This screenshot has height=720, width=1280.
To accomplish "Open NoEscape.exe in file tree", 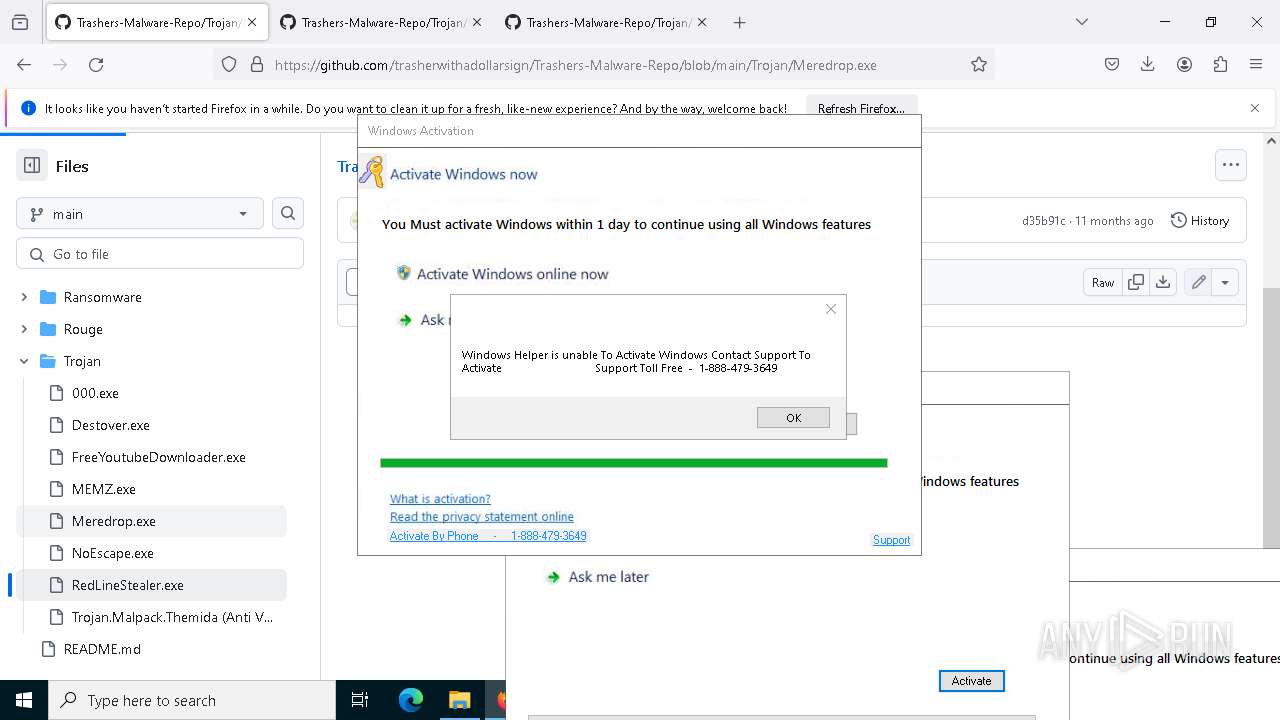I will click(112, 553).
